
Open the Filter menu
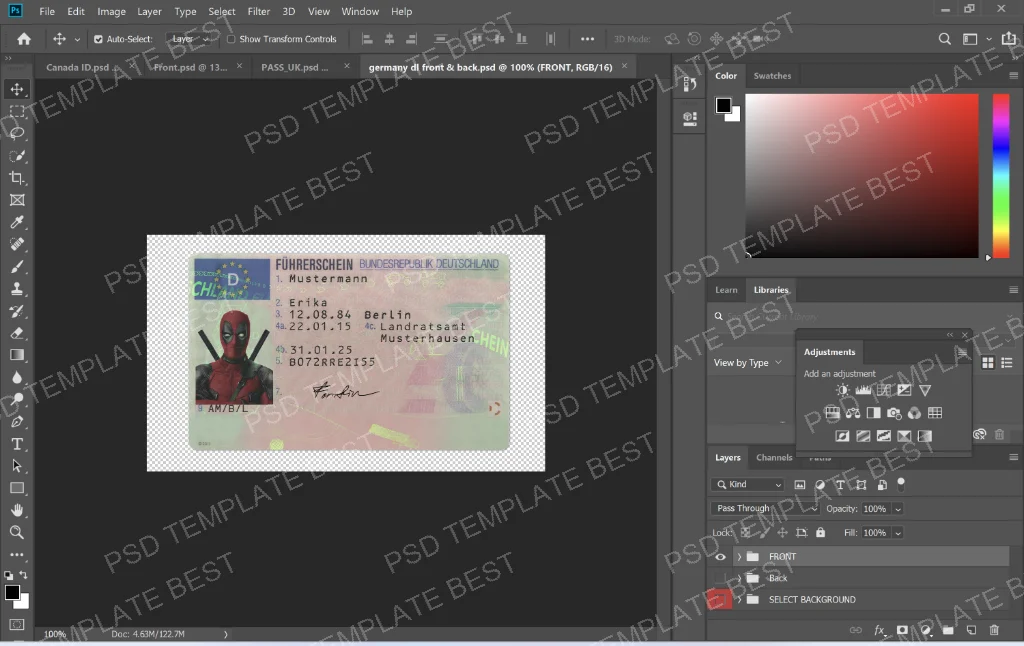(259, 11)
